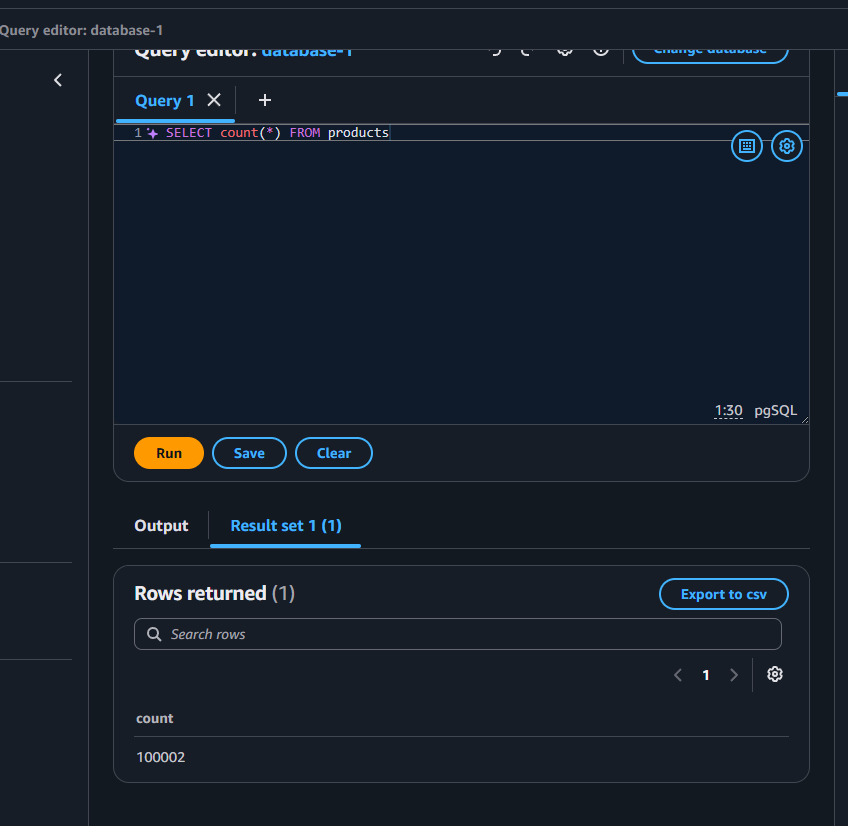
Task: Export results to csv
Action: click(x=724, y=594)
